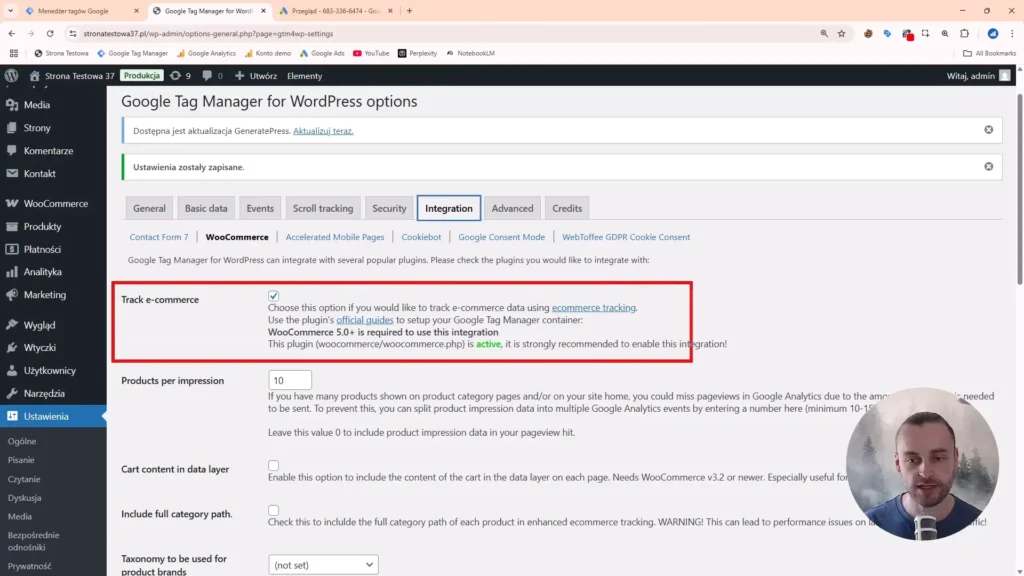Viewport: 1024px width, 576px height.
Task: Untick the Track e-commerce checkbox
Action: click(274, 296)
